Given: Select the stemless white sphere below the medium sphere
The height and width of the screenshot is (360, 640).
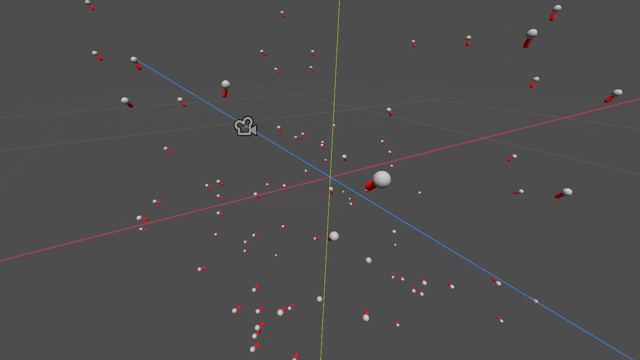Looking at the screenshot, I should click(x=369, y=260).
